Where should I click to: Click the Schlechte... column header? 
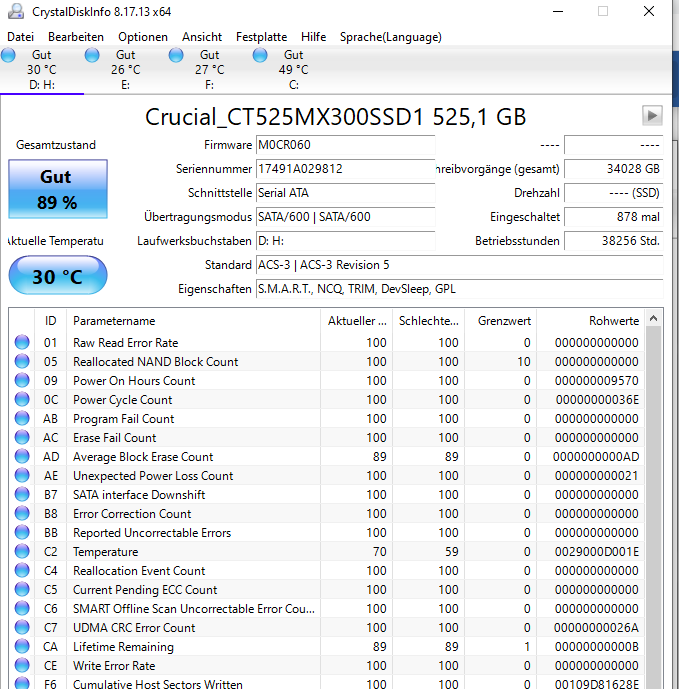pyautogui.click(x=428, y=321)
